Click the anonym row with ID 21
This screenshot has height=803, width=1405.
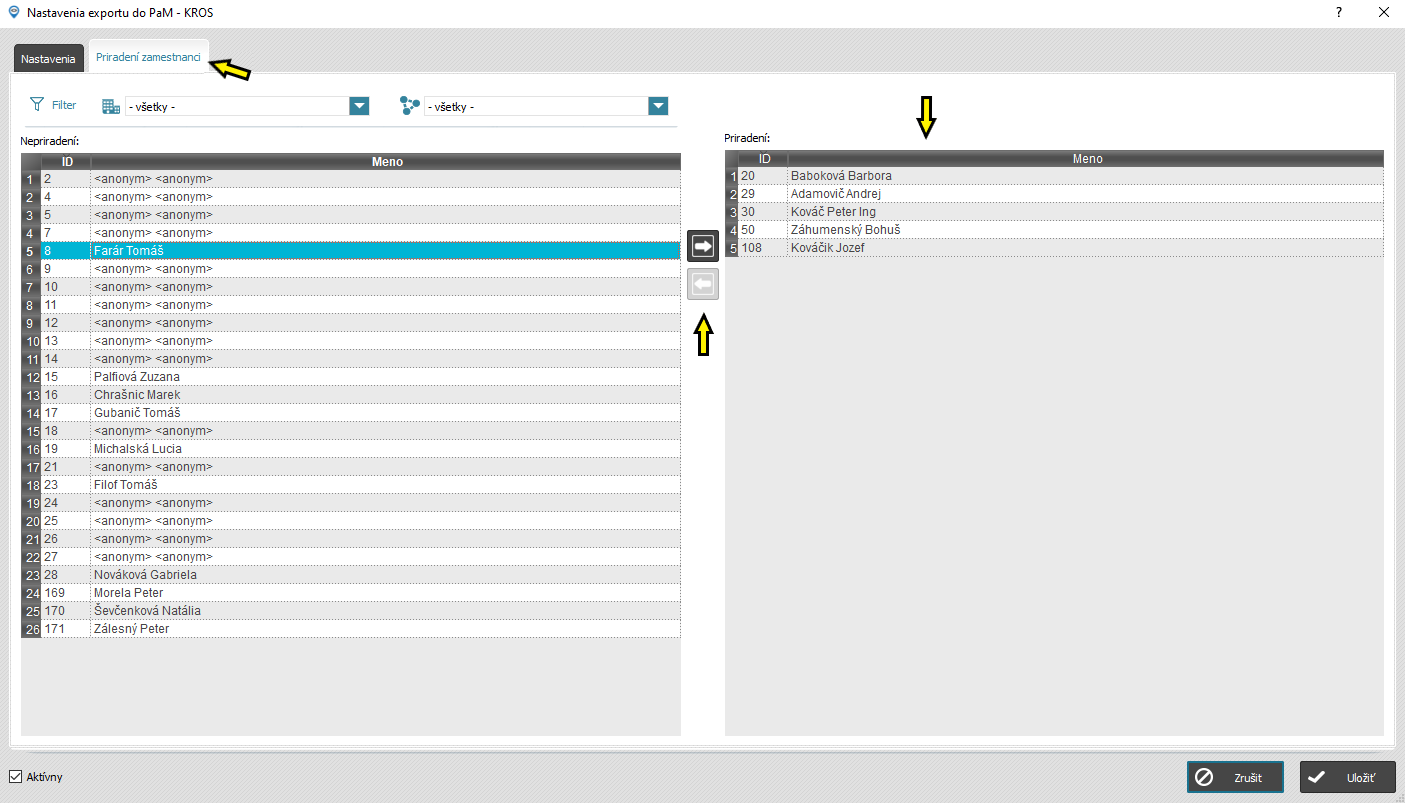coord(351,467)
